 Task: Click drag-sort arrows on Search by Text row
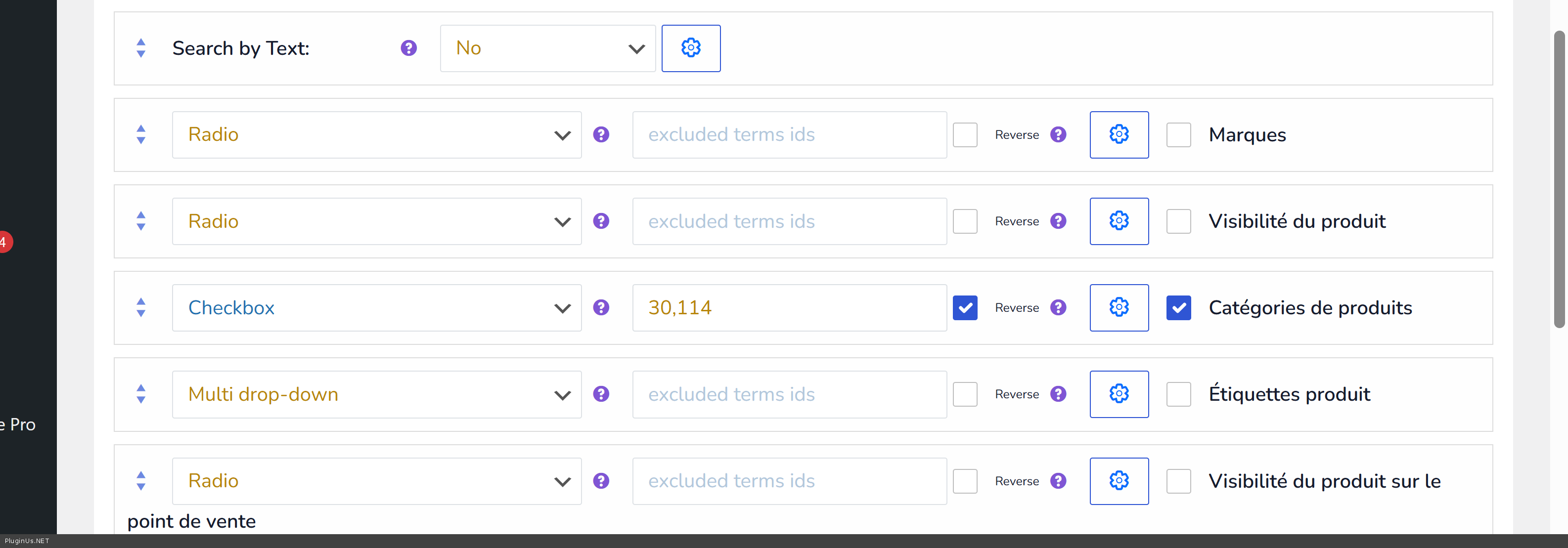(x=141, y=48)
